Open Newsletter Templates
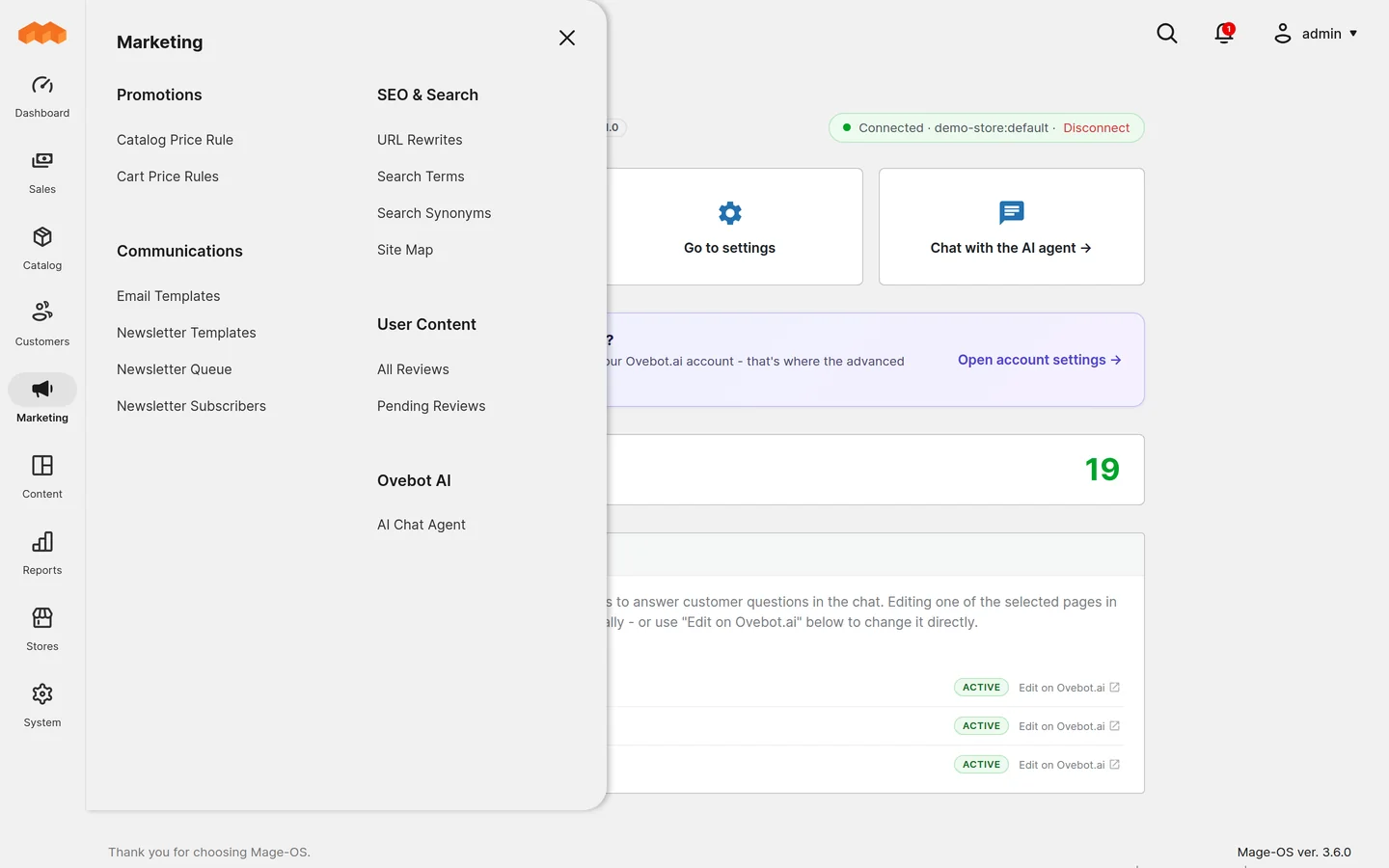Image resolution: width=1389 pixels, height=868 pixels. tap(186, 333)
